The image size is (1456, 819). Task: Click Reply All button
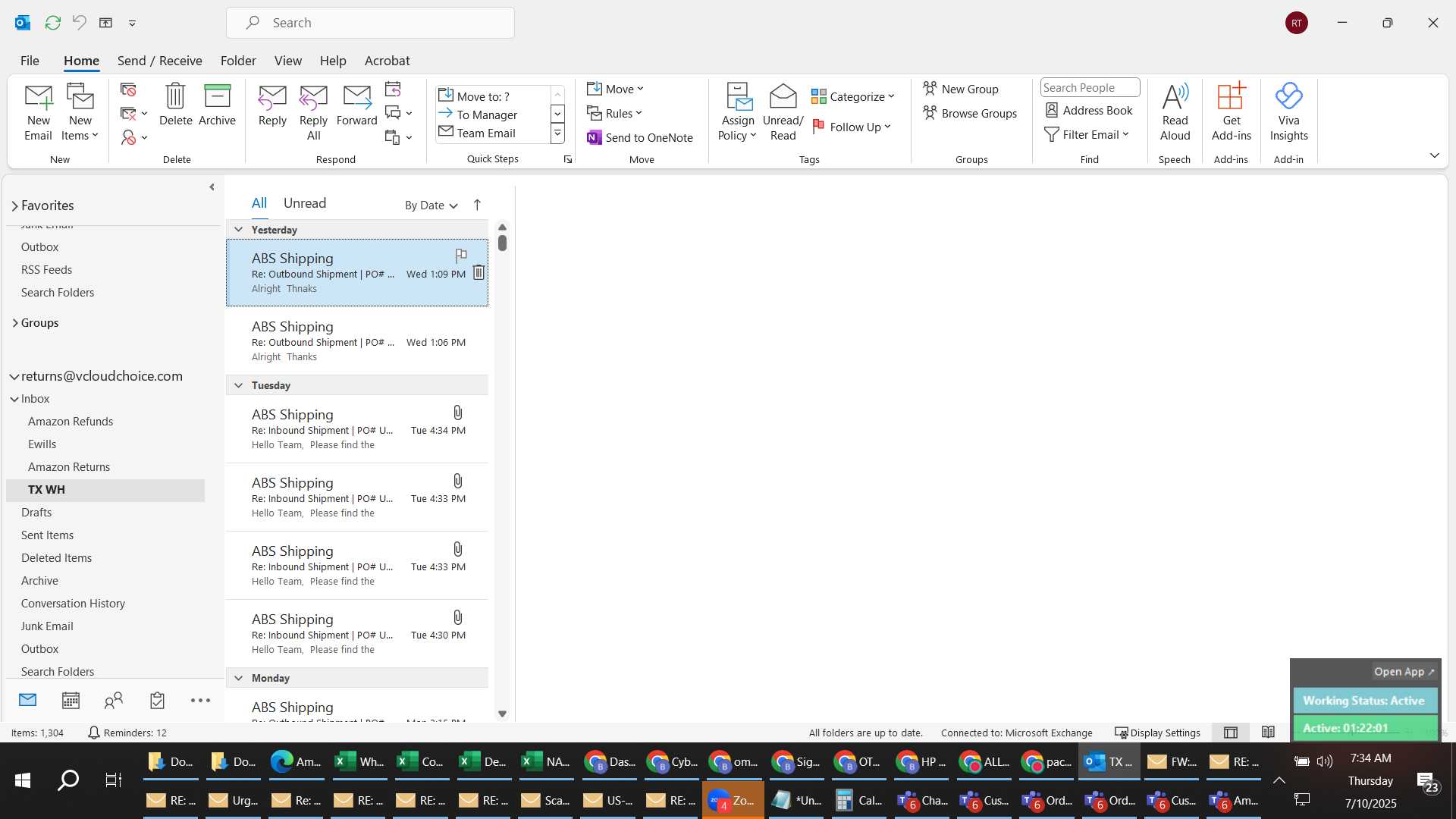pos(313,112)
